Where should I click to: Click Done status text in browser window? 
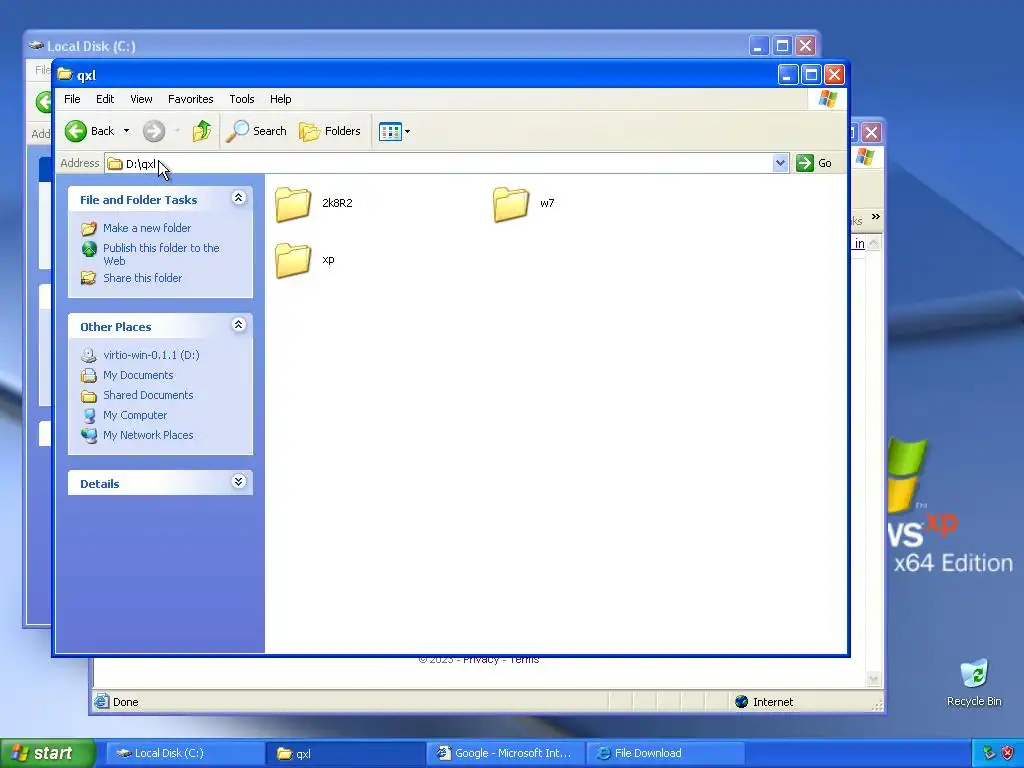(x=125, y=702)
